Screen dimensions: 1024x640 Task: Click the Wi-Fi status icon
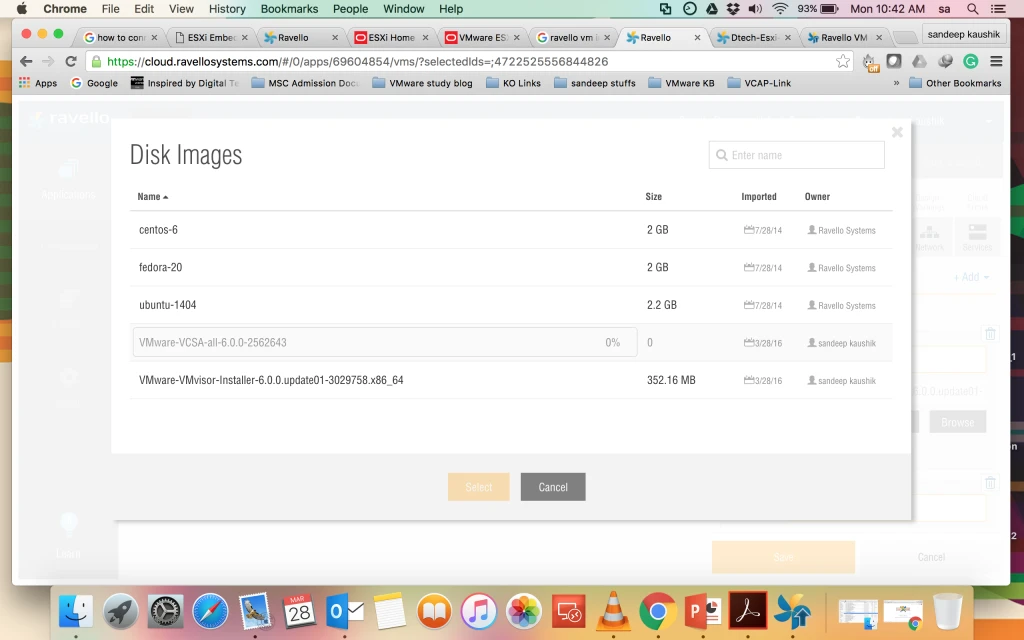780,8
